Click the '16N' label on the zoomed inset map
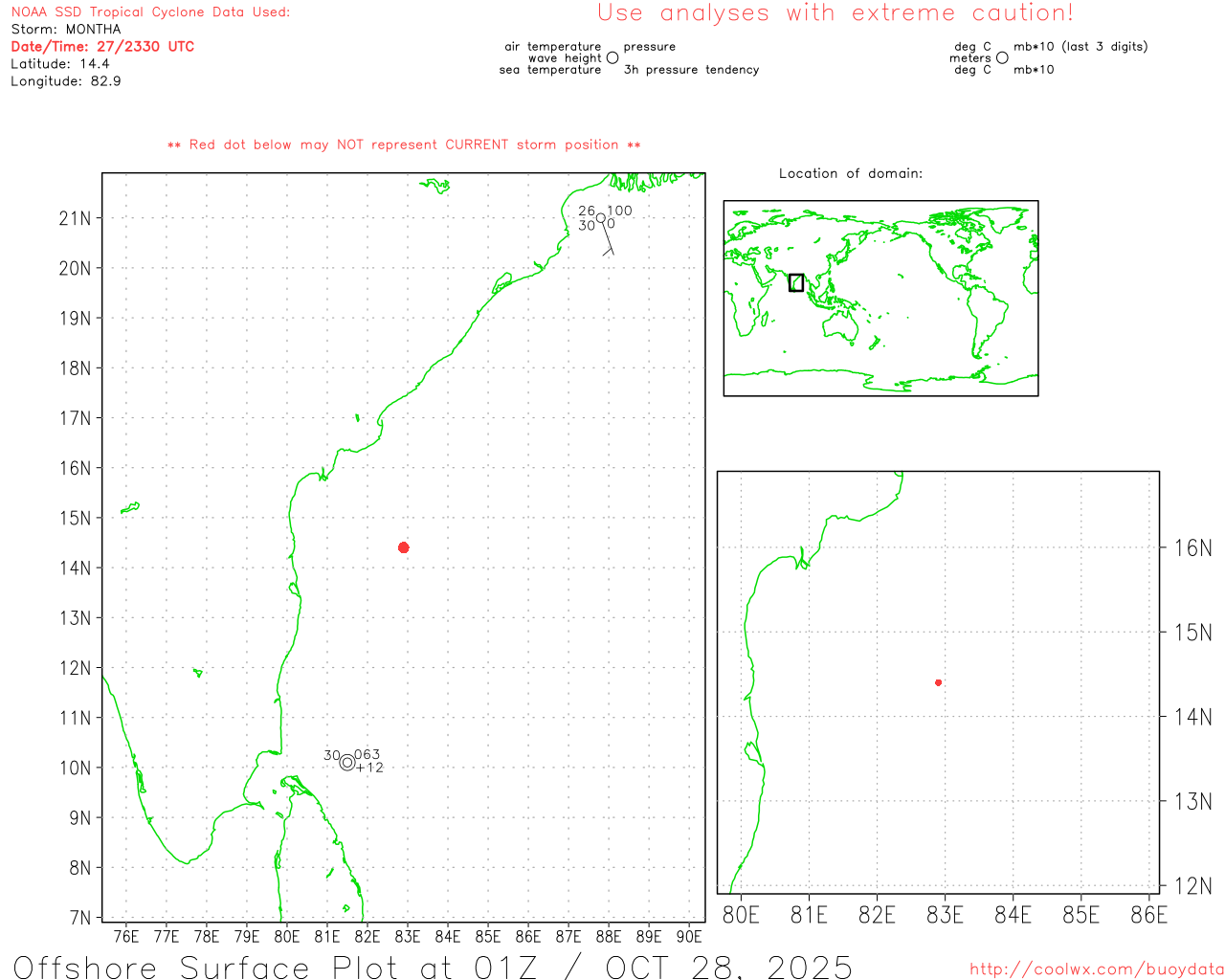Image resolution: width=1225 pixels, height=980 pixels. 1192,548
